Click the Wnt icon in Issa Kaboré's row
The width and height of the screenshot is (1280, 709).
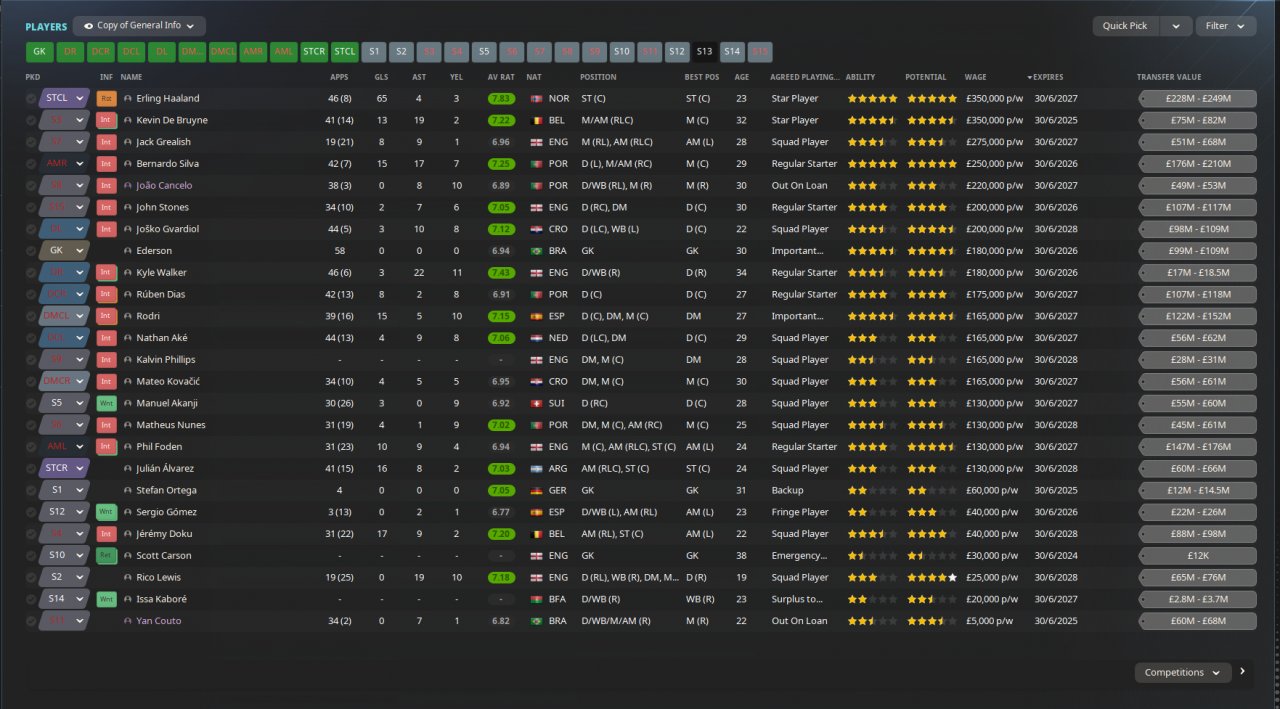pos(106,599)
